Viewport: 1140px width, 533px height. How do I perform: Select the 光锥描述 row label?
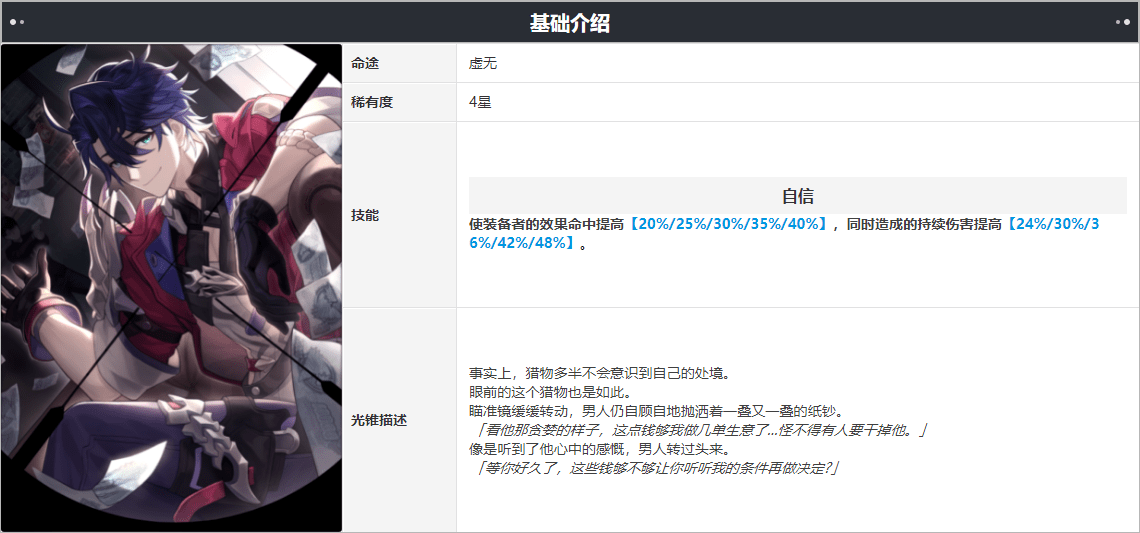[379, 420]
